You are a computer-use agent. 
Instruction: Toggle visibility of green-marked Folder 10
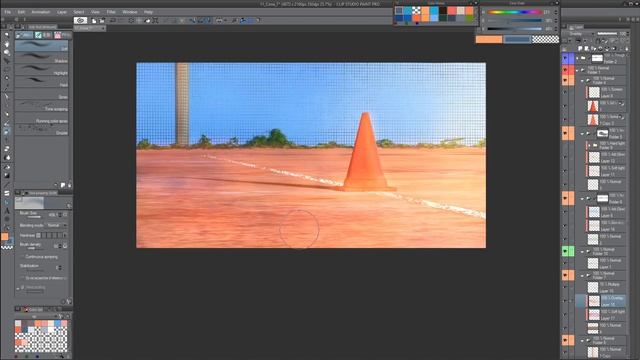point(565,251)
